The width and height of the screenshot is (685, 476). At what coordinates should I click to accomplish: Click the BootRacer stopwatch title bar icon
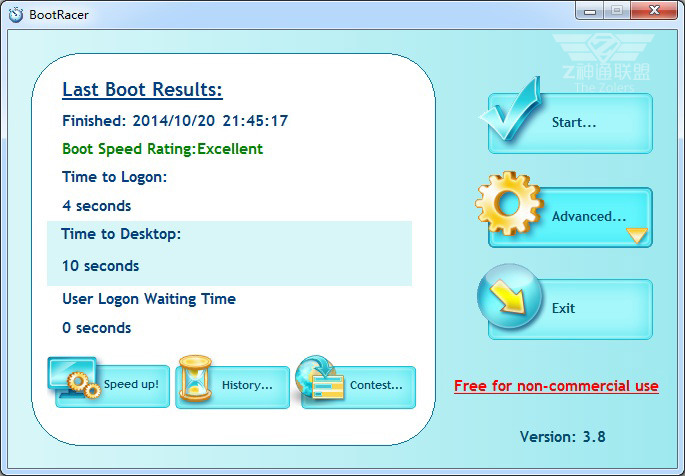coord(16,14)
